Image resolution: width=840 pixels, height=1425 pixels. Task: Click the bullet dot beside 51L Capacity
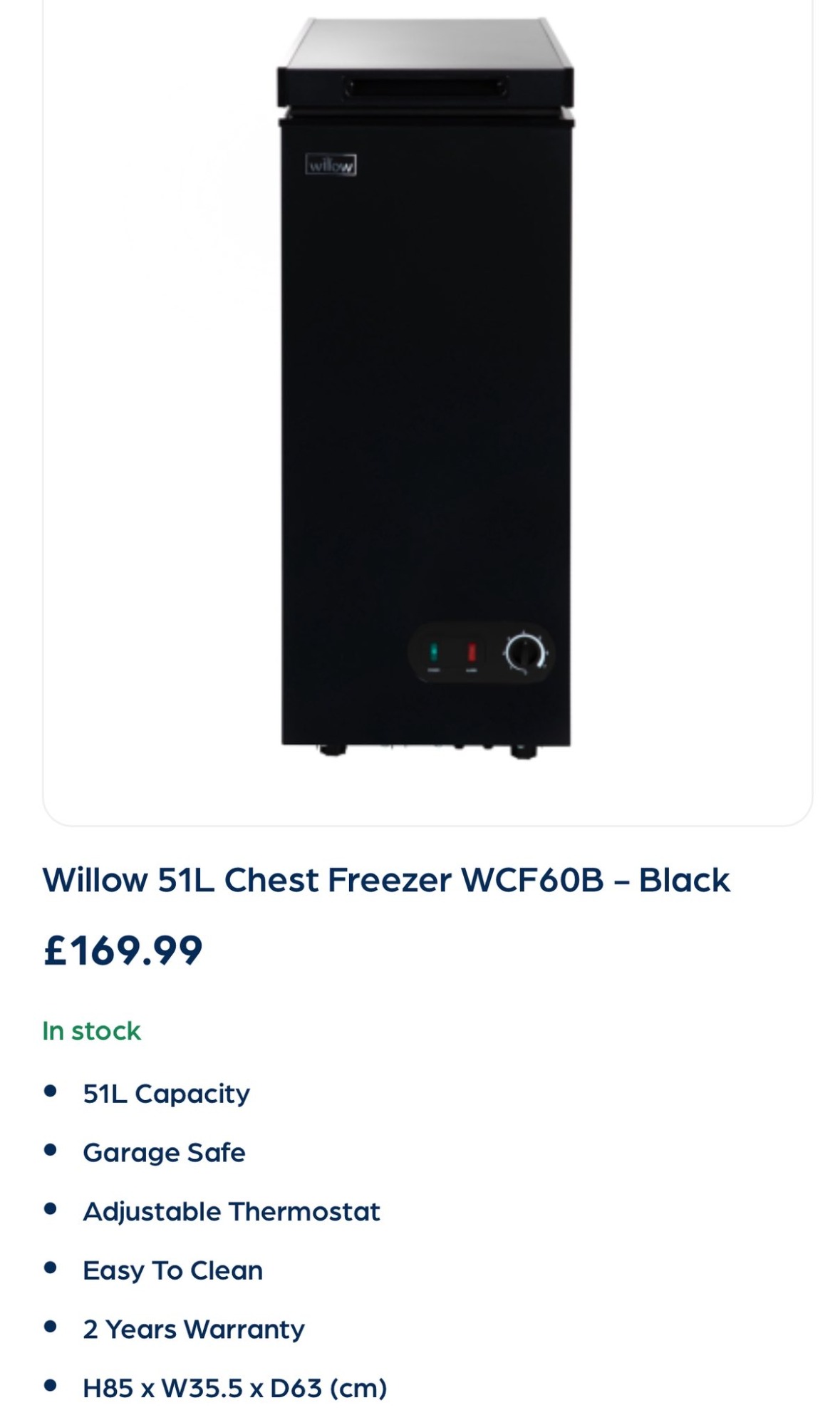pos(50,1092)
